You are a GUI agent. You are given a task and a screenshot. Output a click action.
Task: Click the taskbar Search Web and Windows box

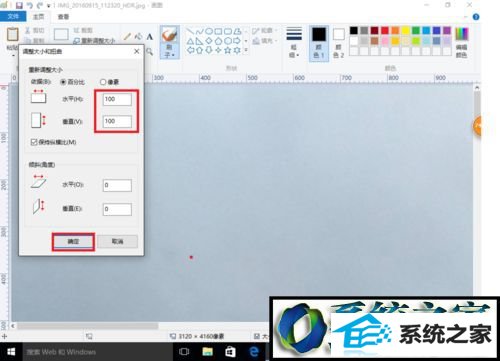pos(98,352)
